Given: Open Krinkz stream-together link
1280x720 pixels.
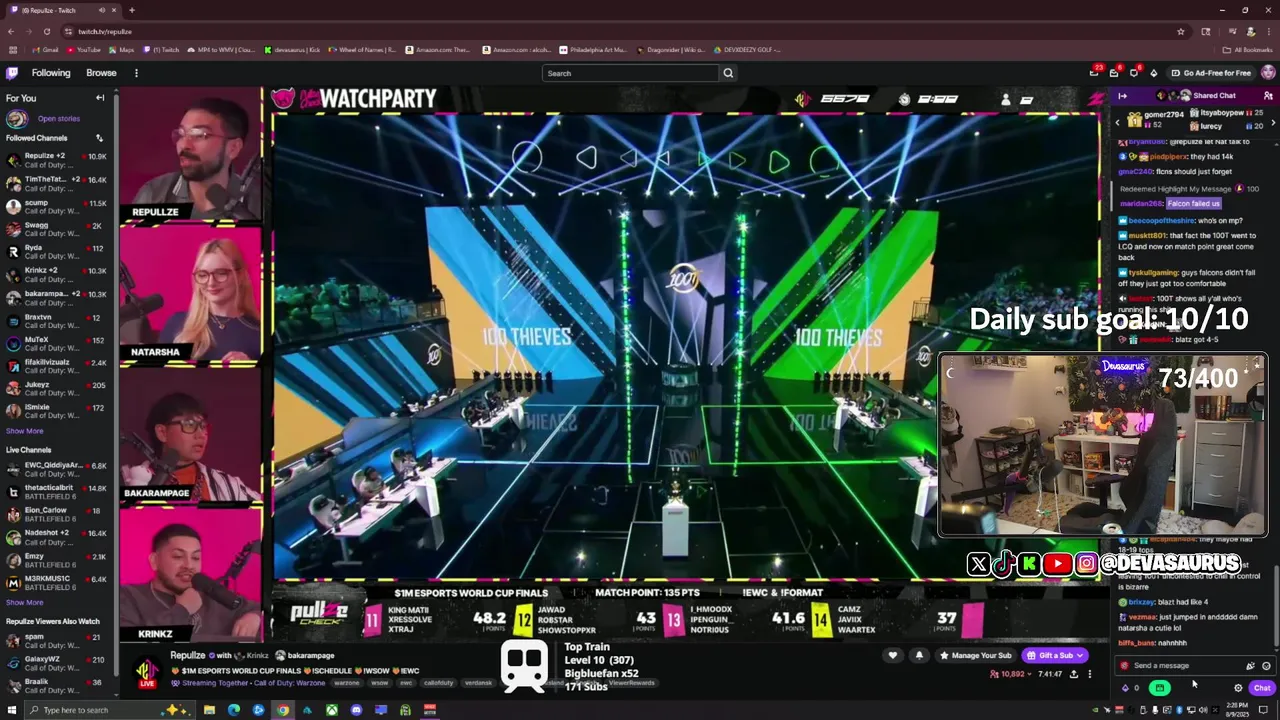Looking at the screenshot, I should [257, 656].
